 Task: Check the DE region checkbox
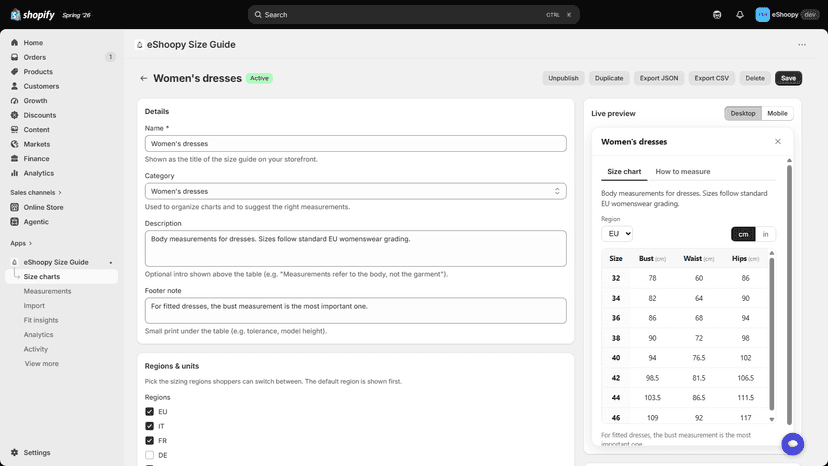[149, 455]
